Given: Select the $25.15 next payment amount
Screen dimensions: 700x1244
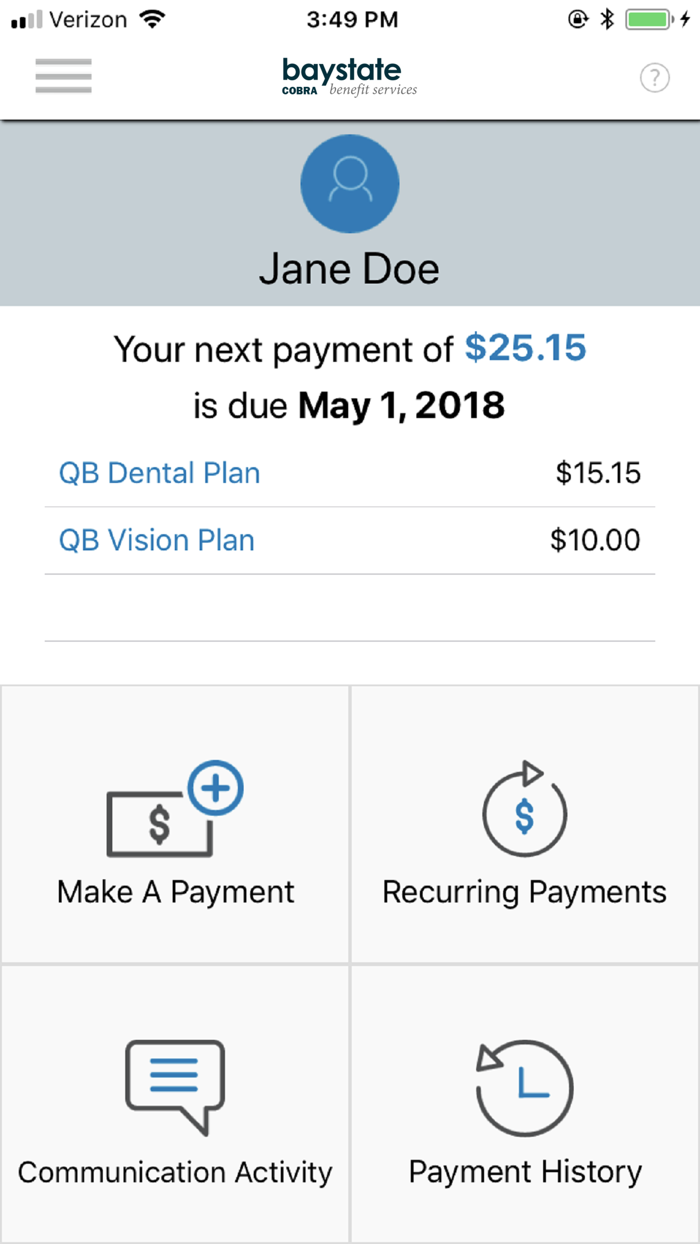Looking at the screenshot, I should coord(527,349).
